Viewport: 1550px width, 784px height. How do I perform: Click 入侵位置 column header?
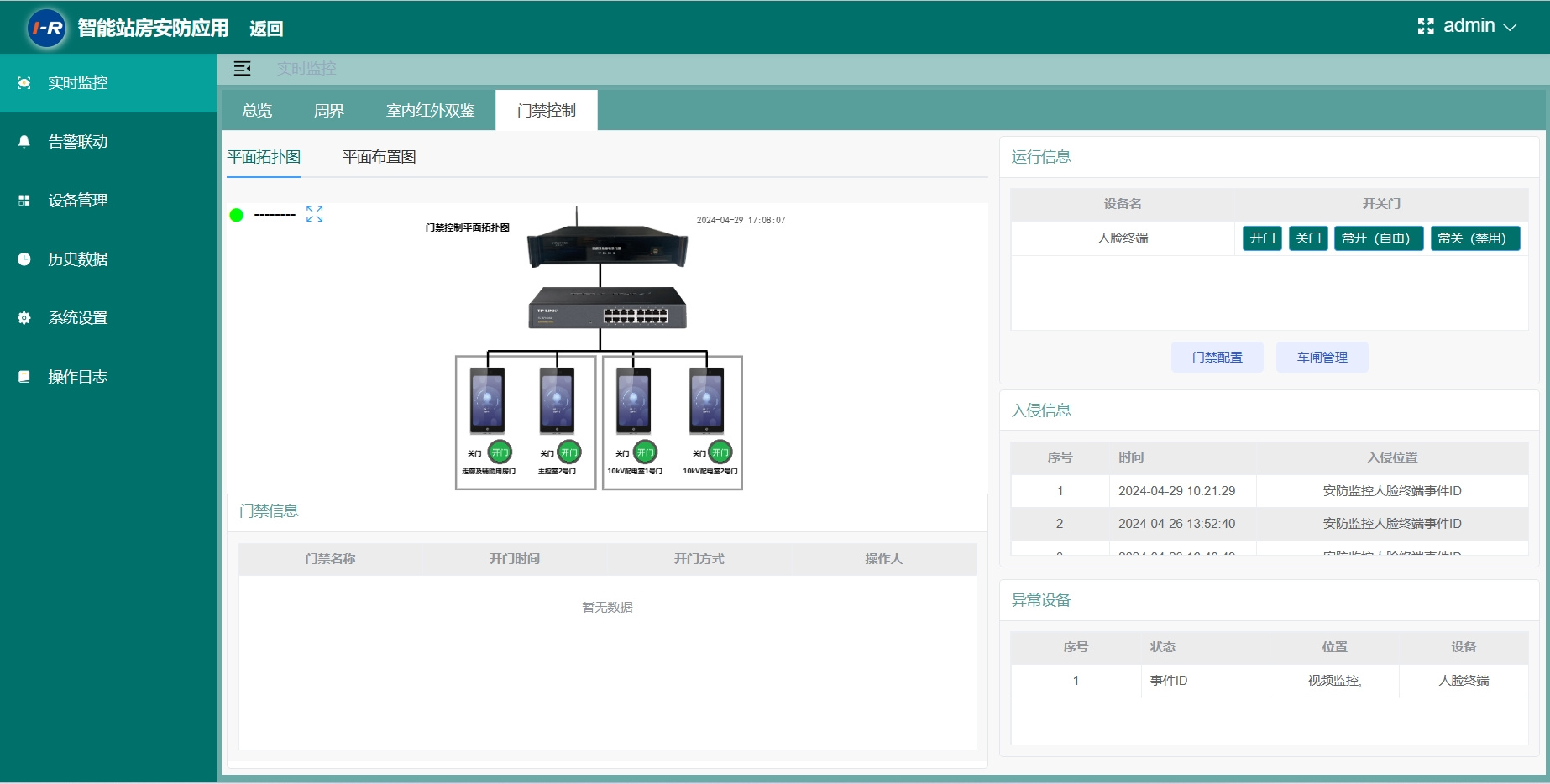point(1392,457)
